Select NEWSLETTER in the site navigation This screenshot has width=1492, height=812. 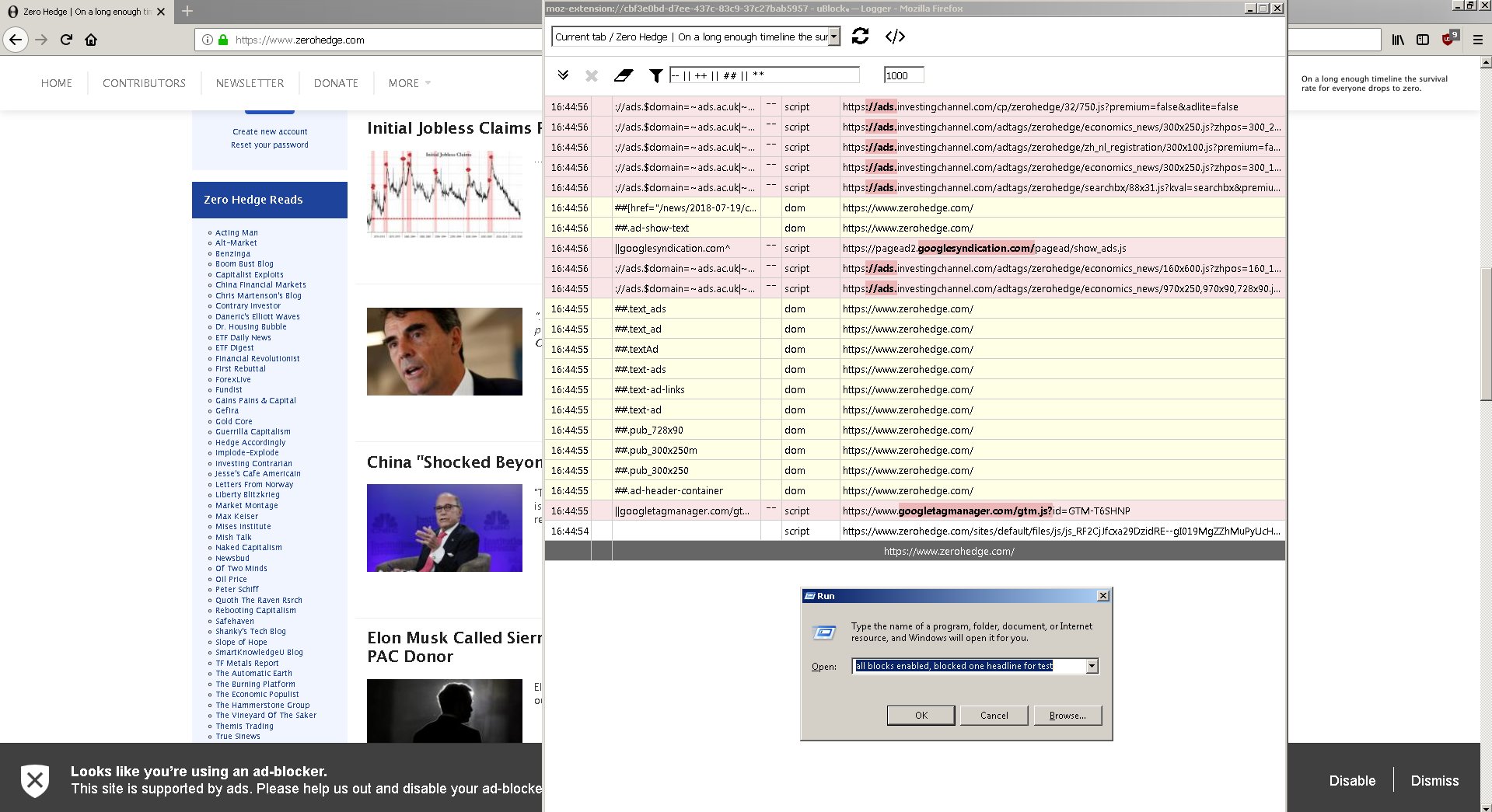coord(249,83)
